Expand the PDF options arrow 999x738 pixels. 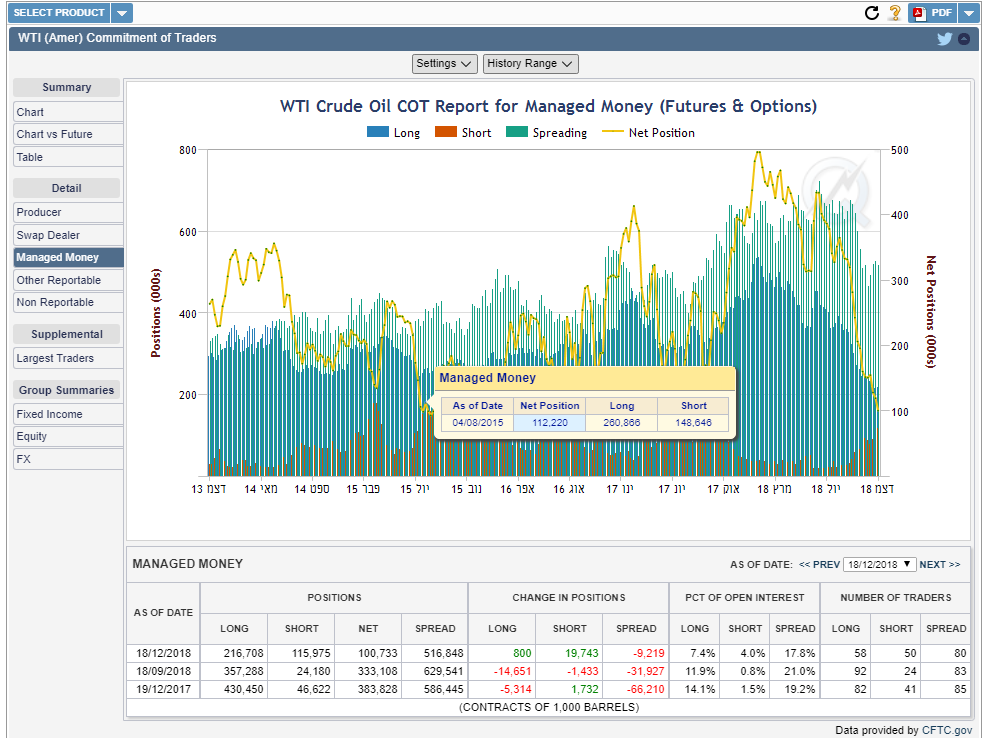(969, 13)
